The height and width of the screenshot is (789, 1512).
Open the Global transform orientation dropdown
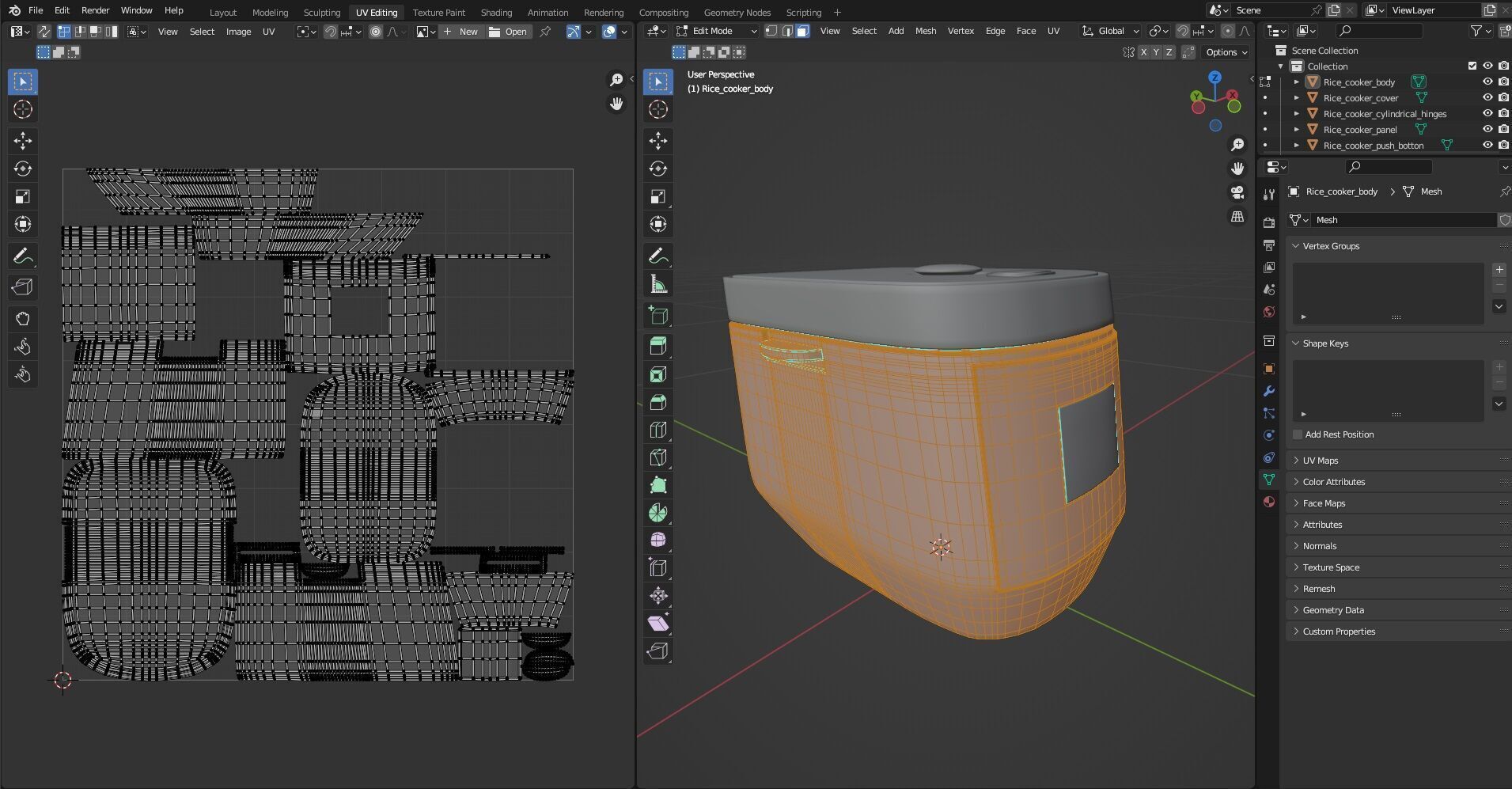point(1111,31)
